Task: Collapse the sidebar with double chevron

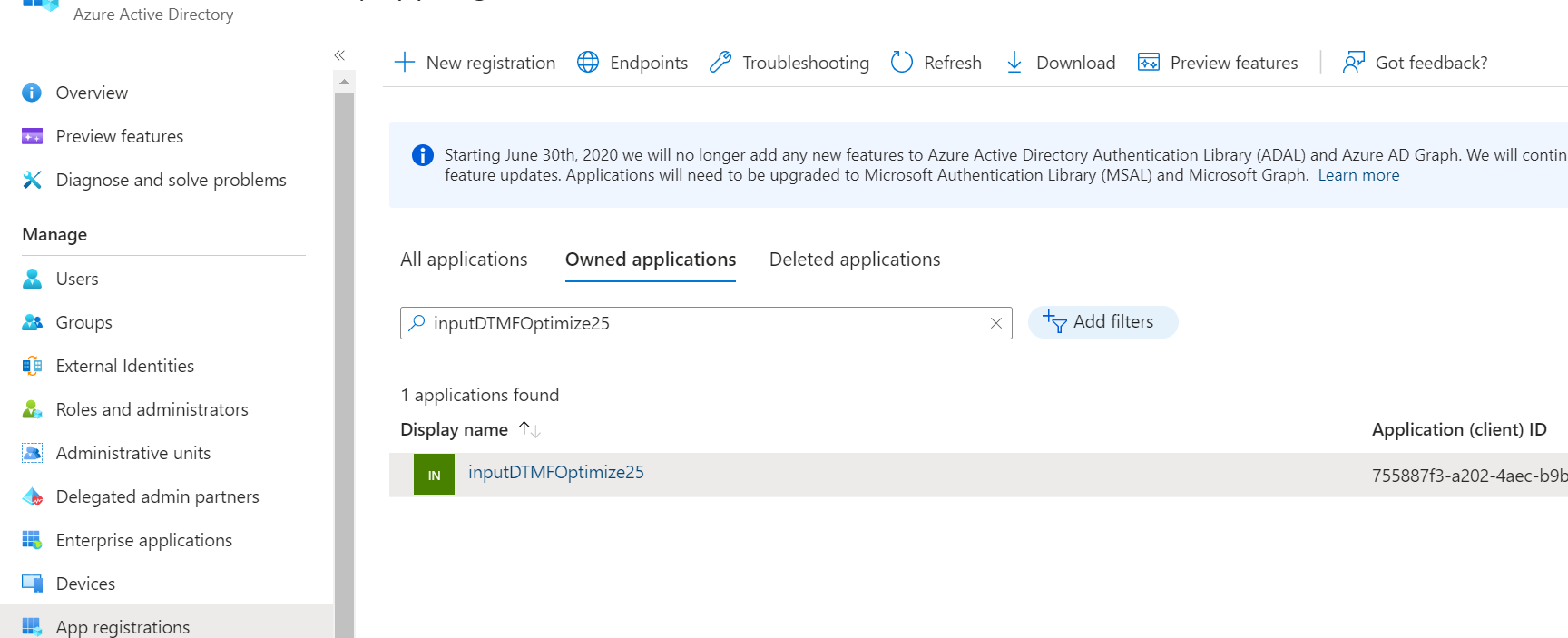Action: tap(339, 55)
